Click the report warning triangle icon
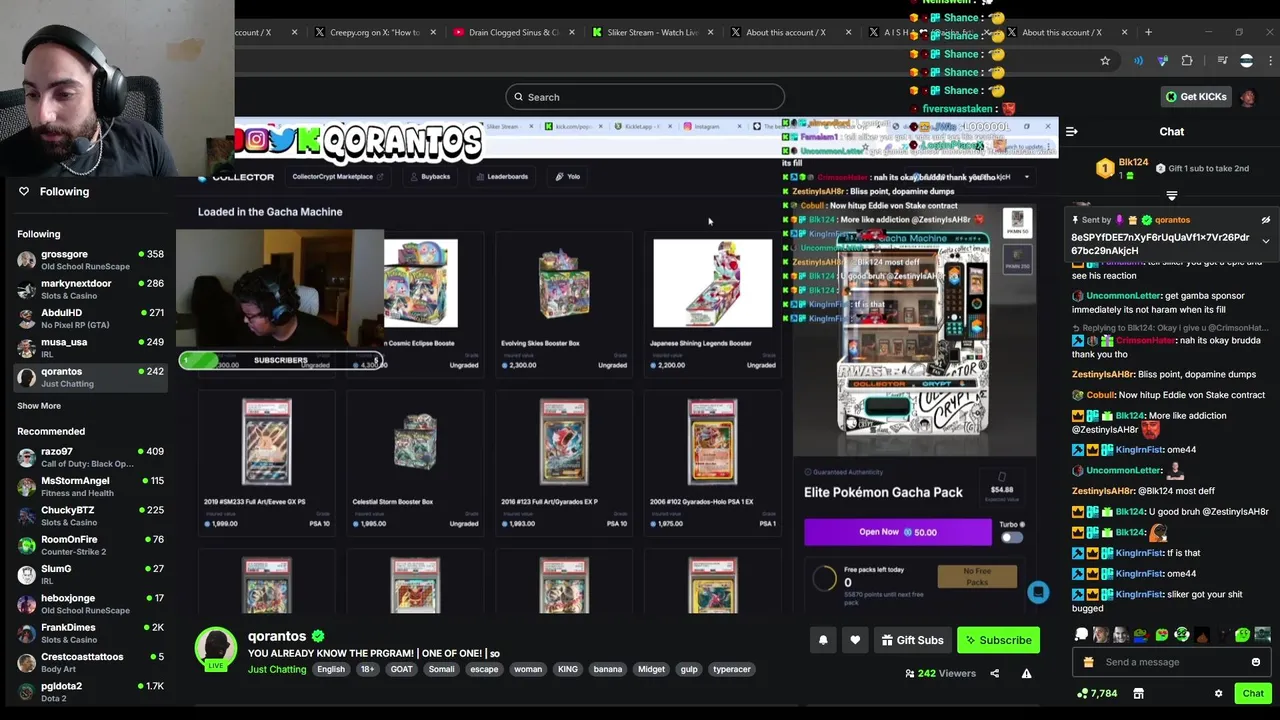 [1026, 673]
